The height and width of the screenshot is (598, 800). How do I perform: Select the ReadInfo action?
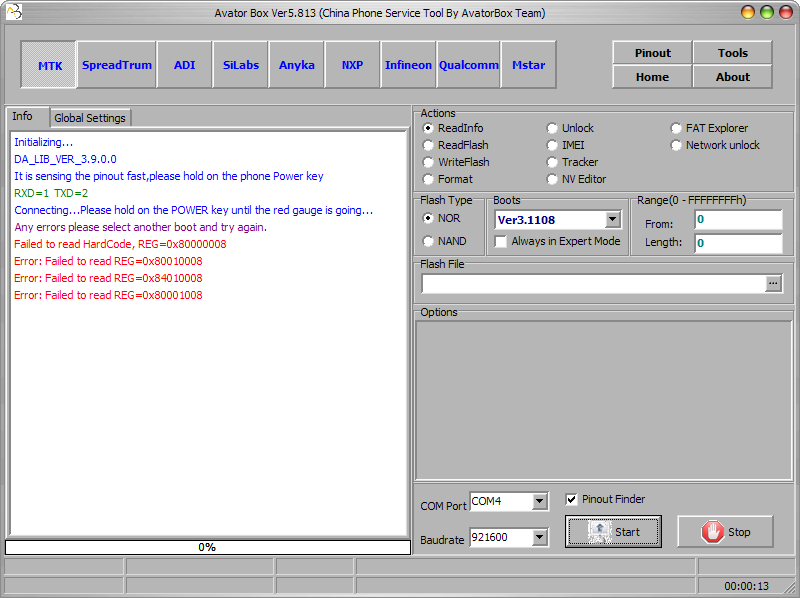pos(453,128)
